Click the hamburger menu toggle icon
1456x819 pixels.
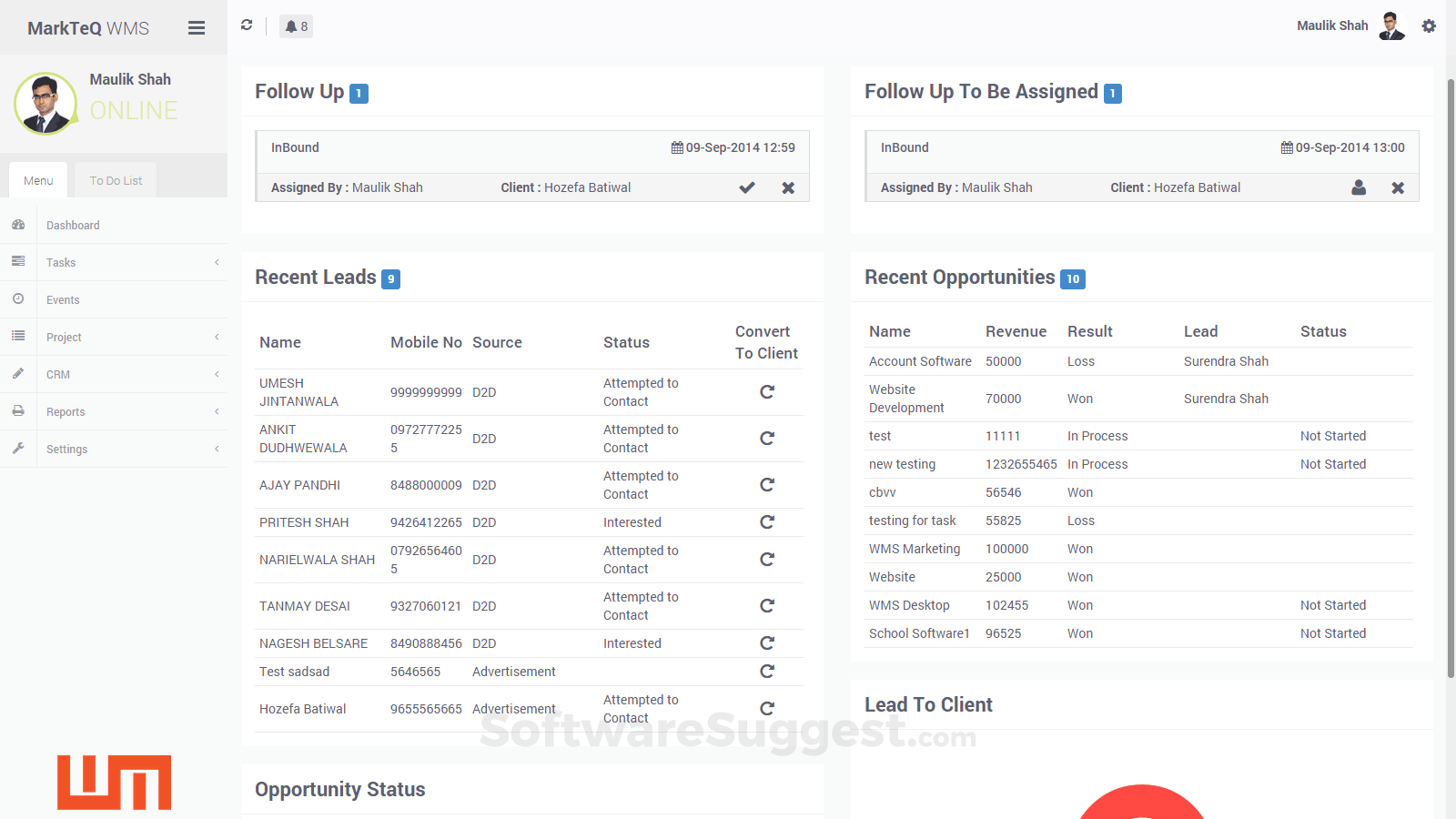tap(197, 28)
